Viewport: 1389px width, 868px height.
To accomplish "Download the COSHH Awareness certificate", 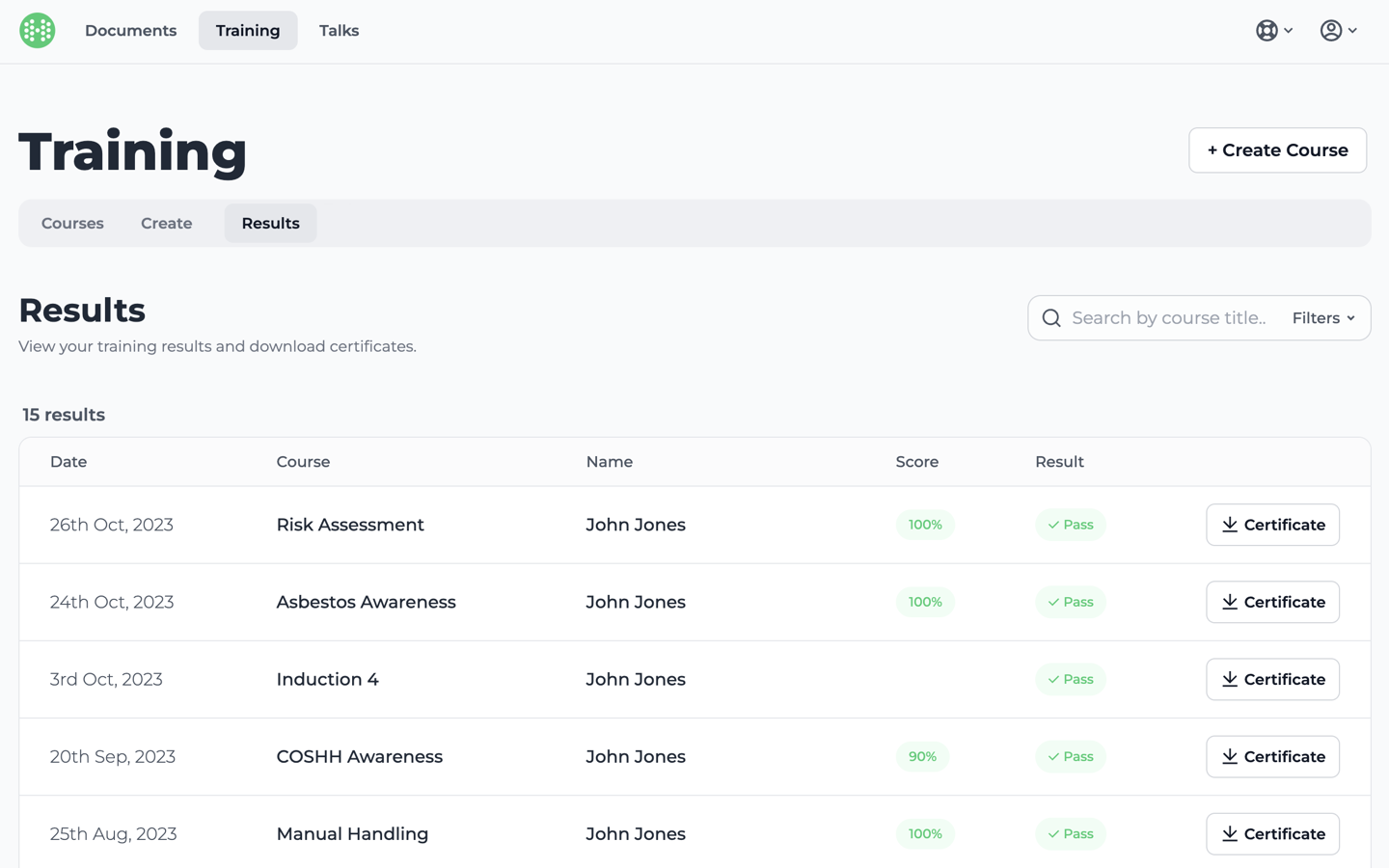I will [1272, 756].
